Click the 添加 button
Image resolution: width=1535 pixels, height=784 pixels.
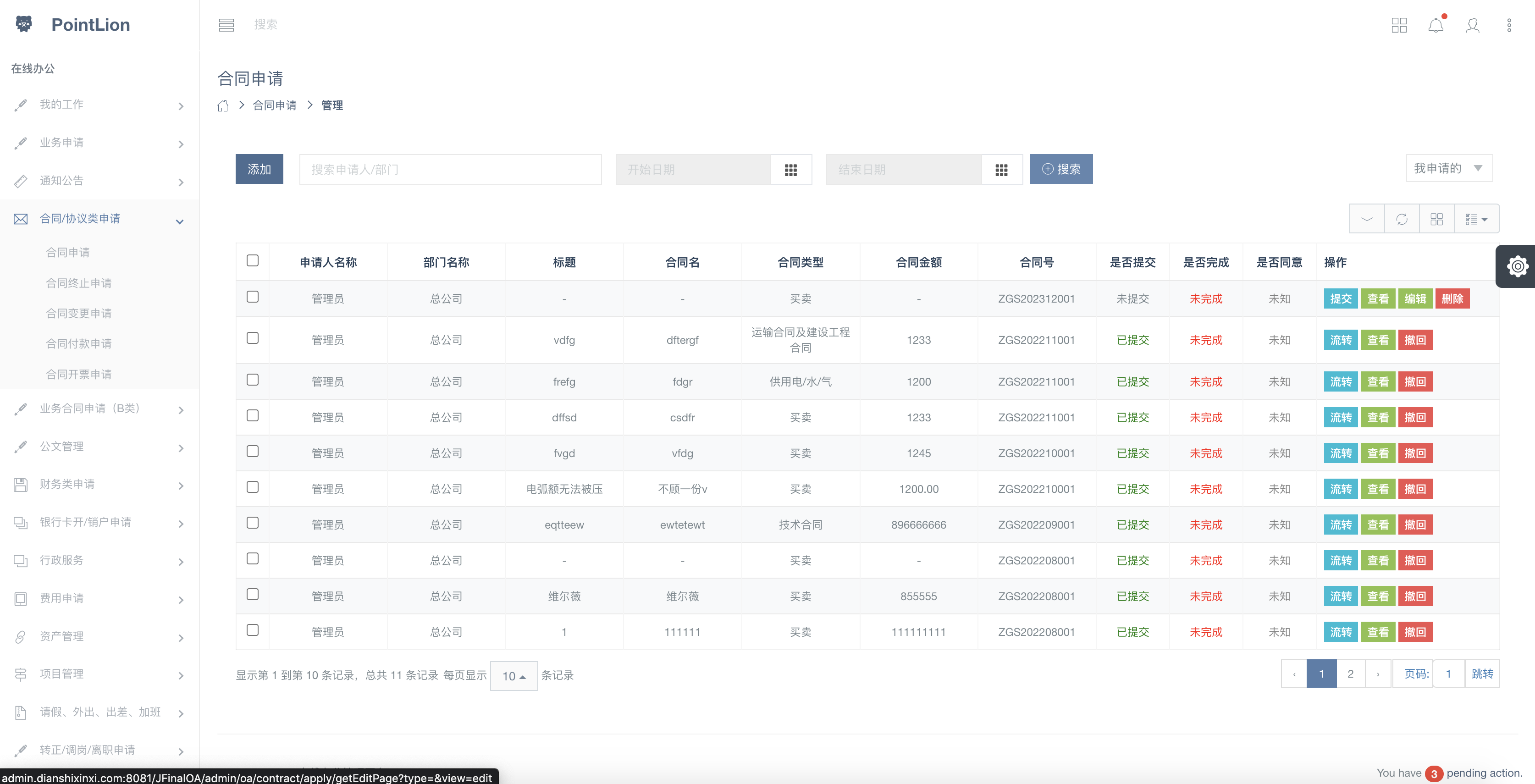click(259, 169)
